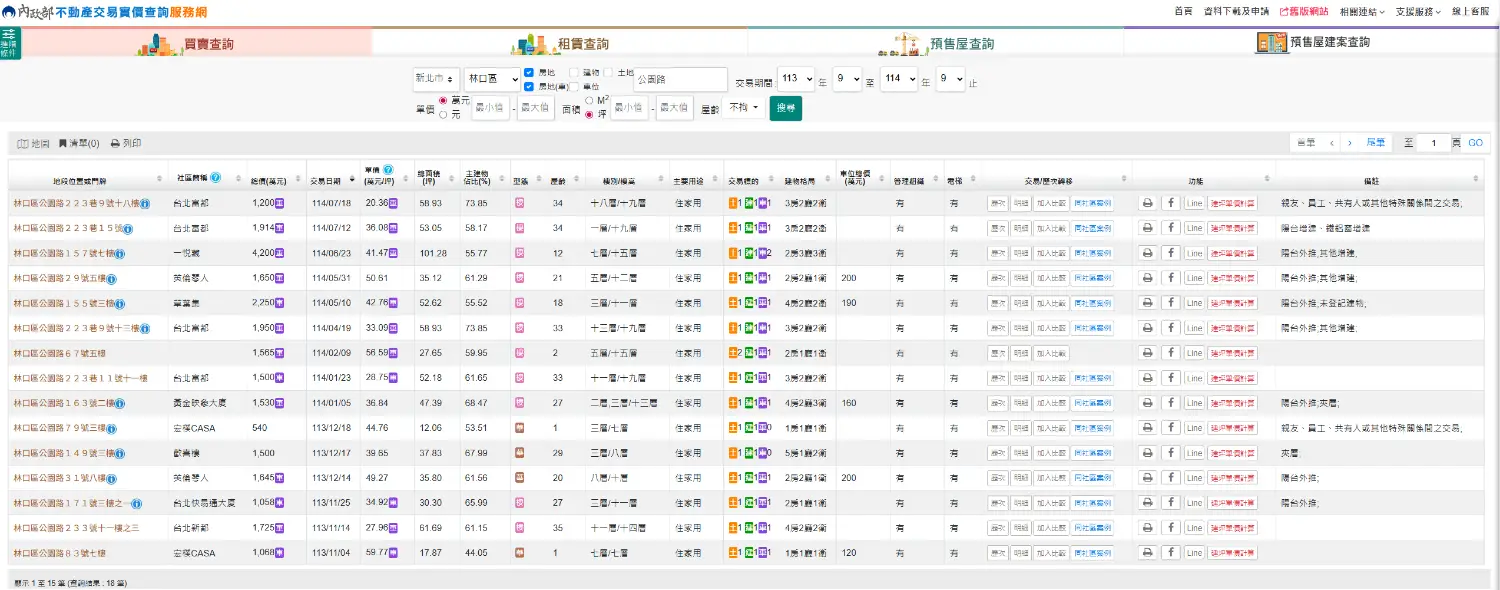Expand the 相關連結 menu in the top bar

click(1361, 12)
